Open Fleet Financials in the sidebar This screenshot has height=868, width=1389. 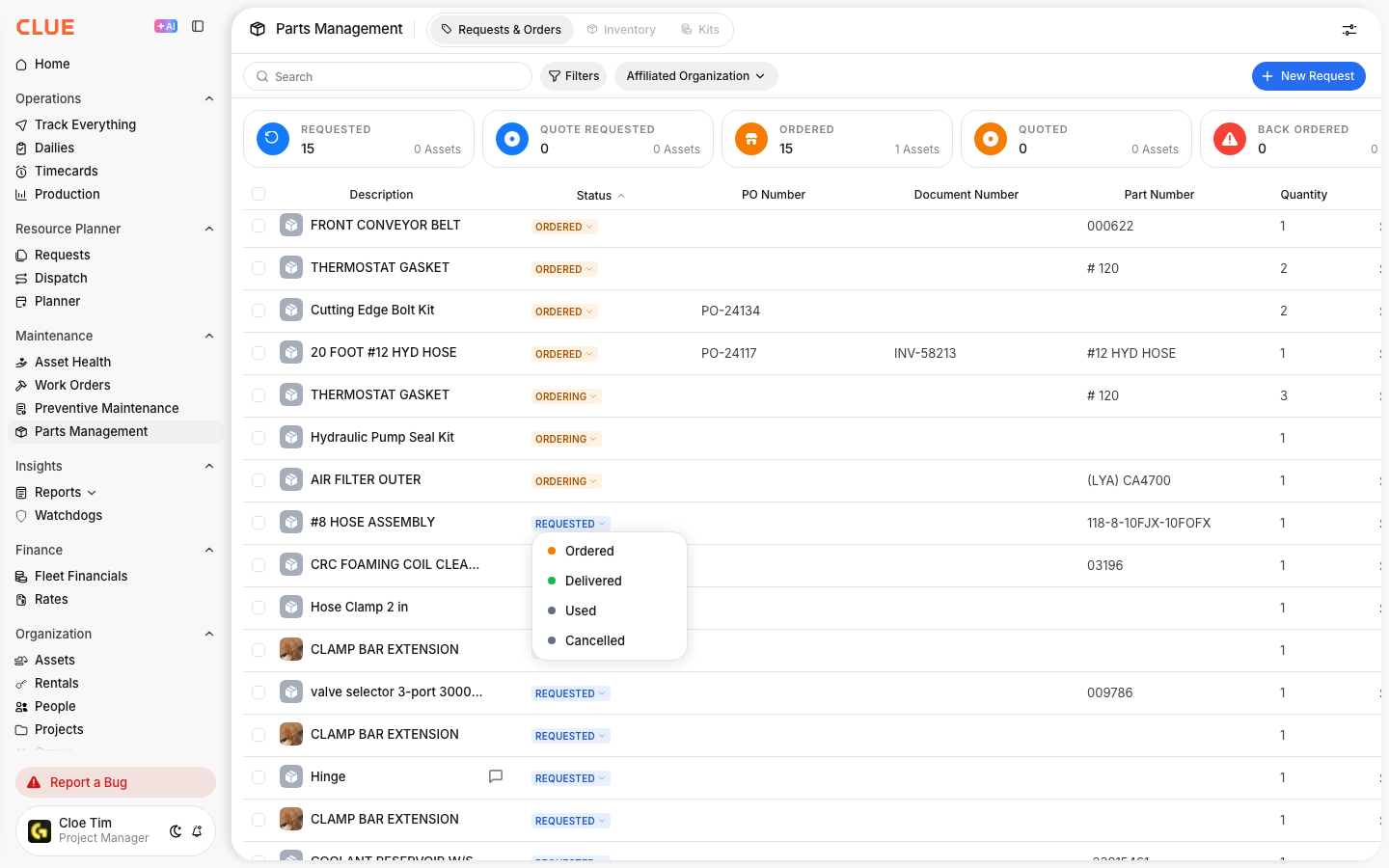tap(81, 576)
